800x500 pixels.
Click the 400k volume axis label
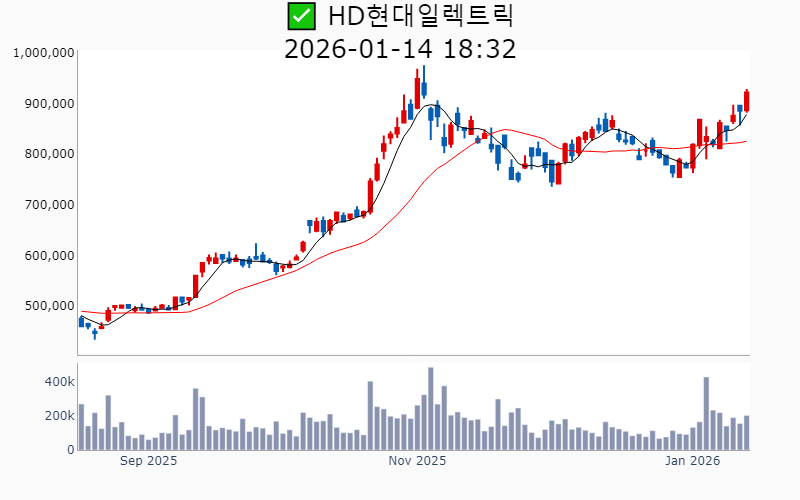point(59,382)
